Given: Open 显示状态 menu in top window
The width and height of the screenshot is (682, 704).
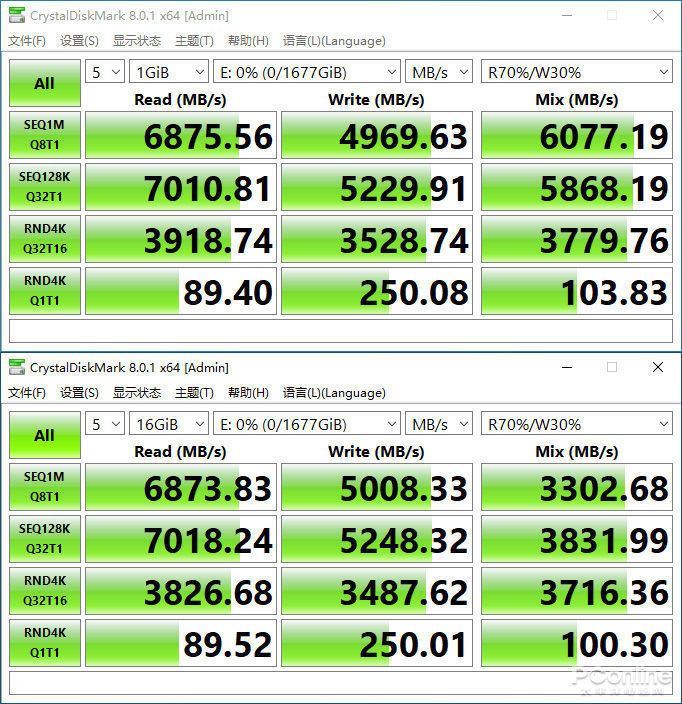Looking at the screenshot, I should click(x=137, y=41).
